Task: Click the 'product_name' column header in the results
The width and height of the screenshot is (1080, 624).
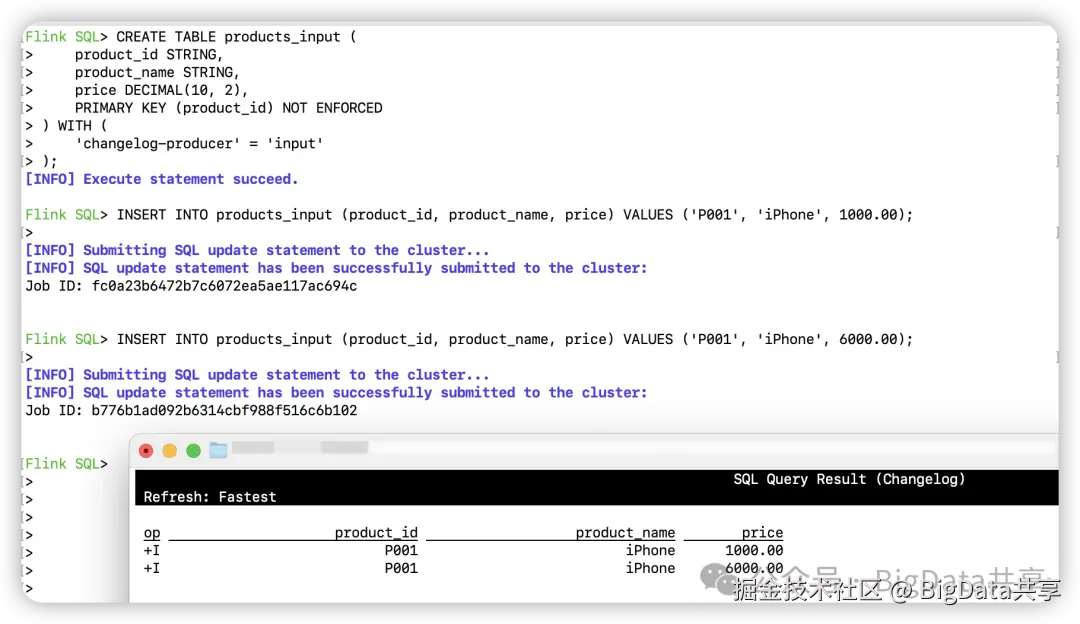Action: coord(625,532)
